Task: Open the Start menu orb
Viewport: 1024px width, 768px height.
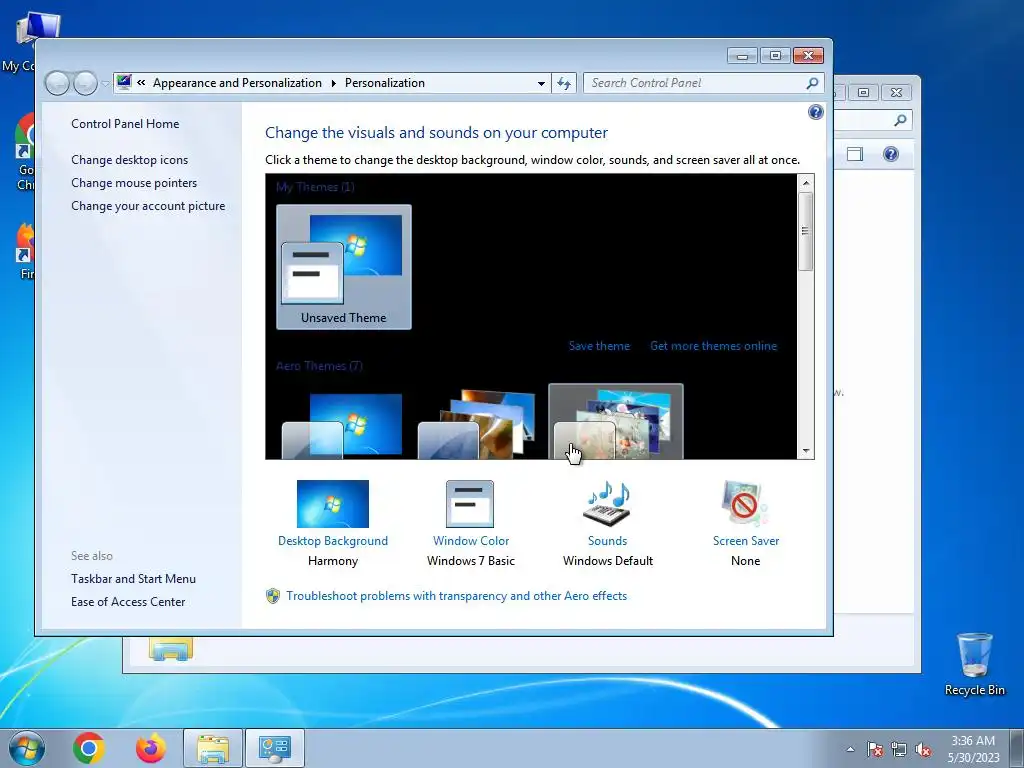Action: (x=26, y=748)
